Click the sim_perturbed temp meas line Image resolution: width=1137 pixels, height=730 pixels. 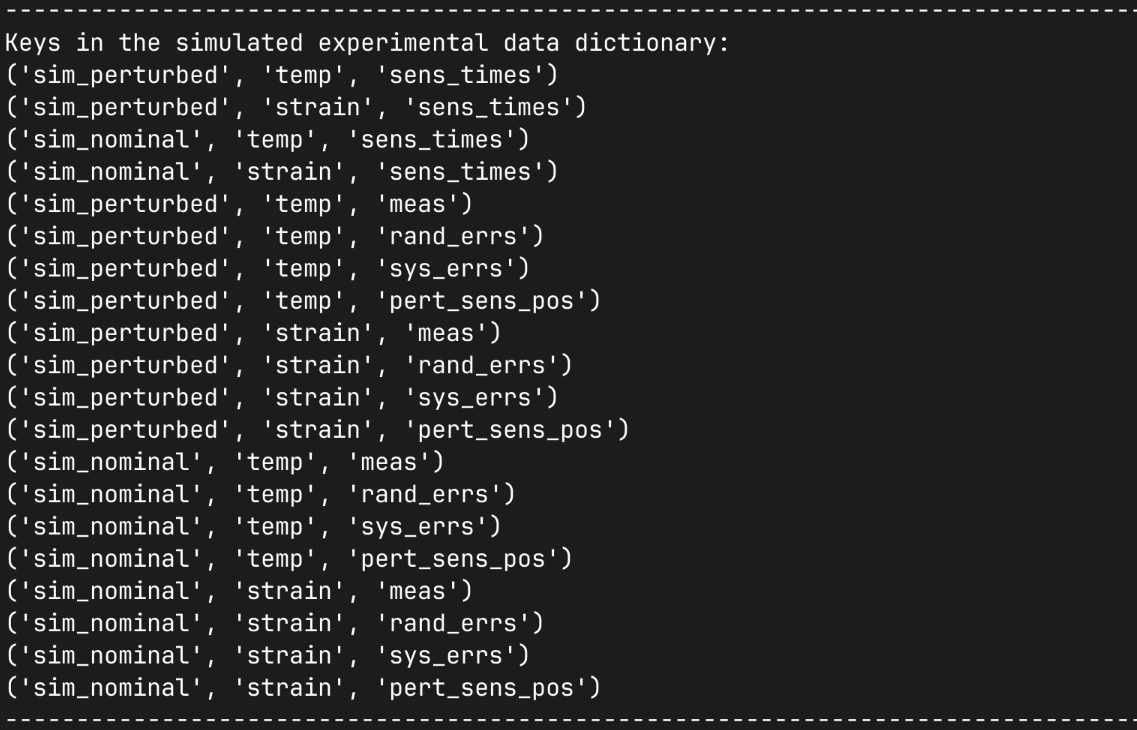239,204
